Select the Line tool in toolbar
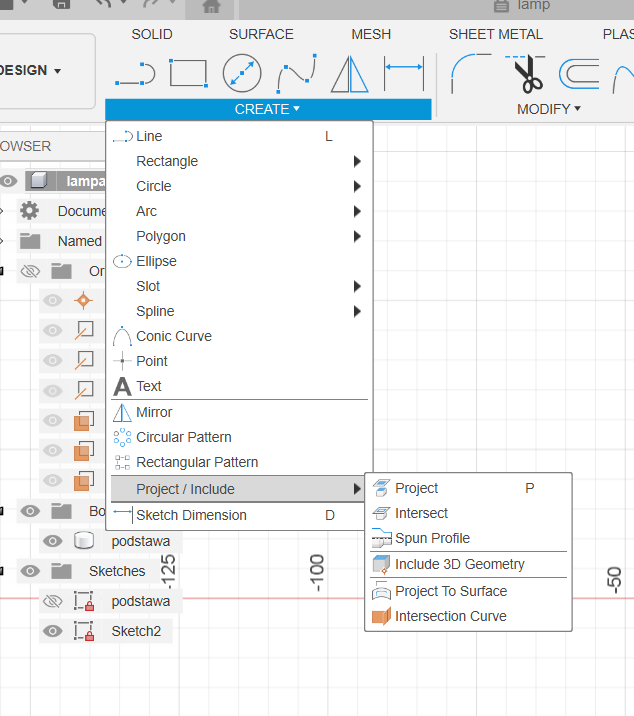634x716 pixels. pos(134,73)
